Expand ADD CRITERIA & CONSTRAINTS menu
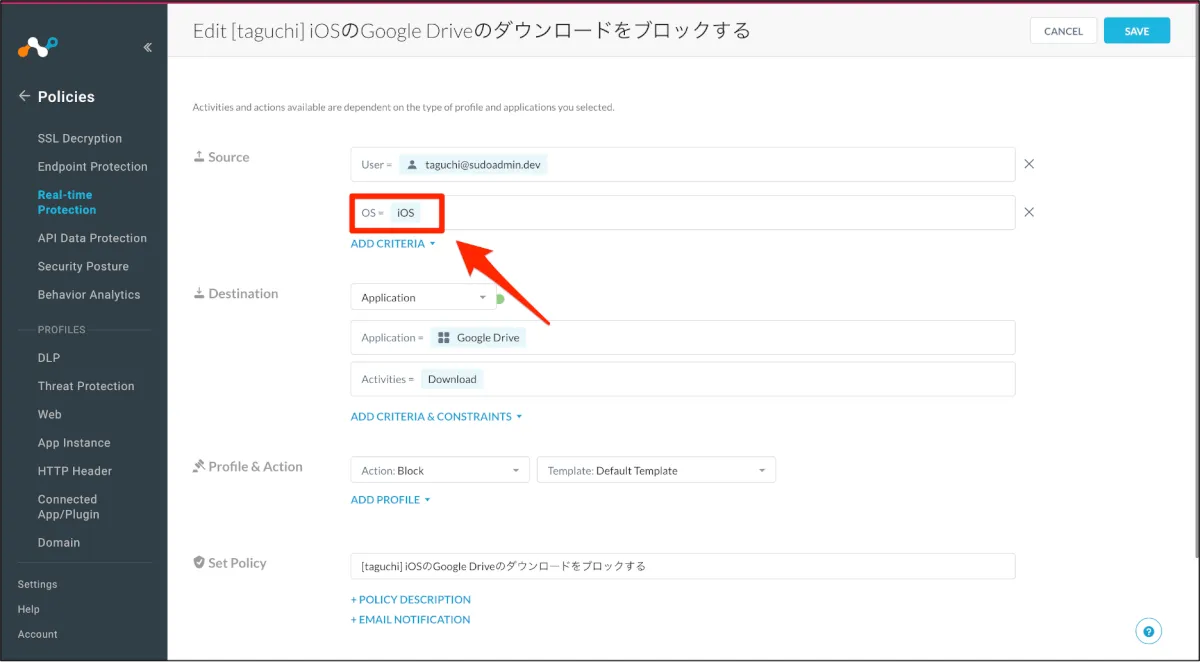The image size is (1200, 662). click(436, 417)
